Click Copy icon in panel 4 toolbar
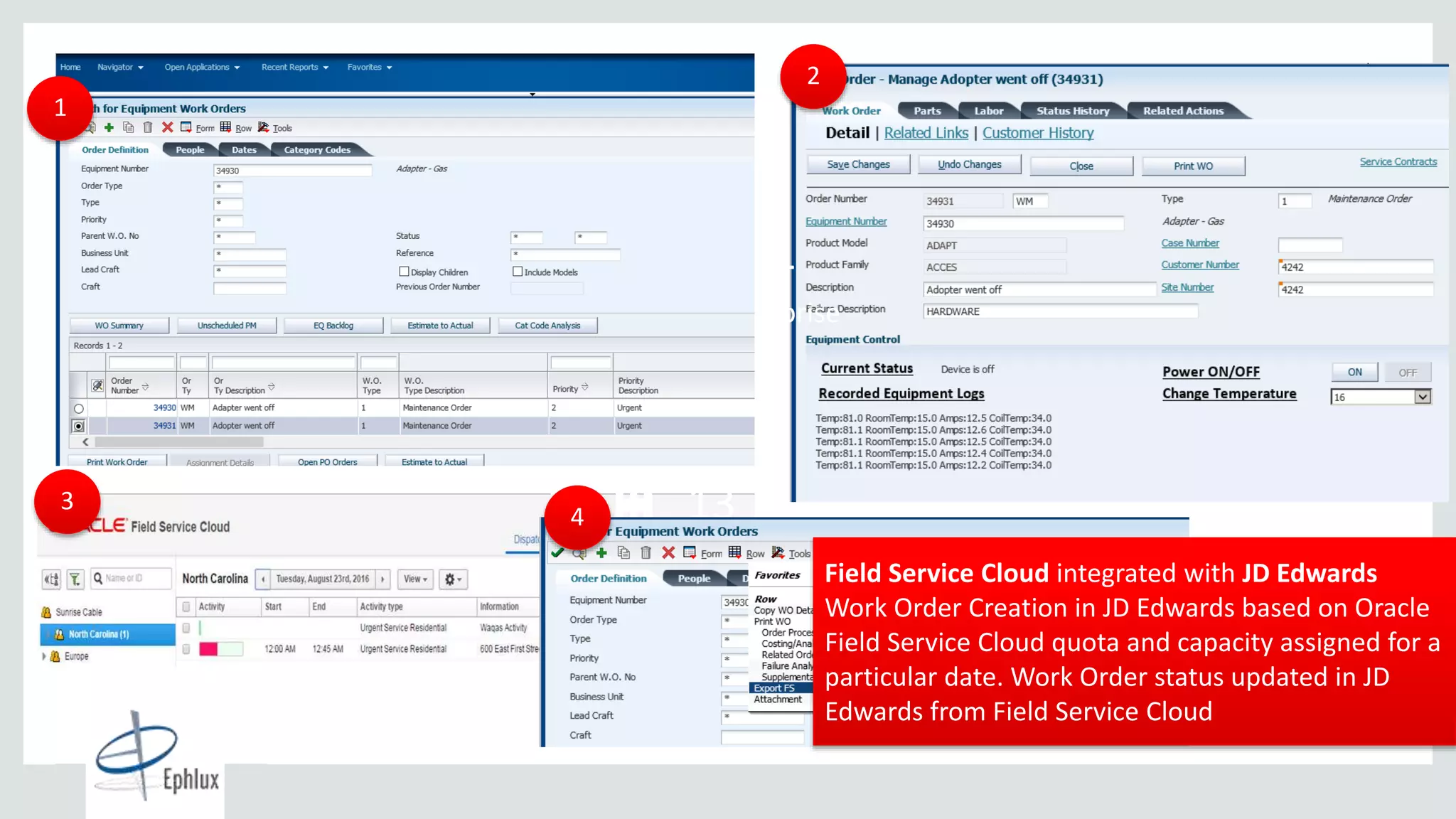This screenshot has height=819, width=1456. coord(623,552)
